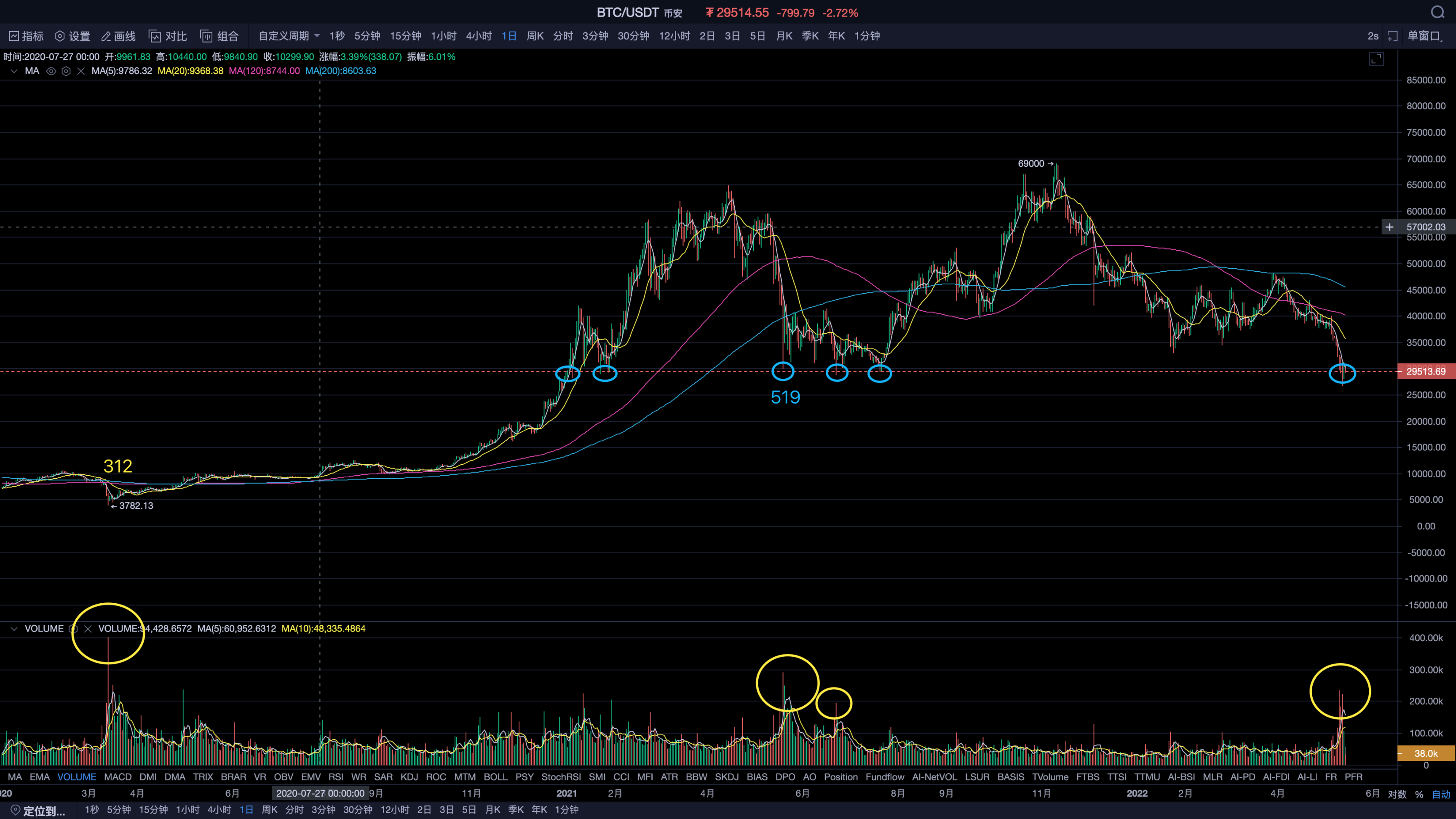1456x819 pixels.
Task: Click the 定位到 locate button
Action: tap(38, 811)
